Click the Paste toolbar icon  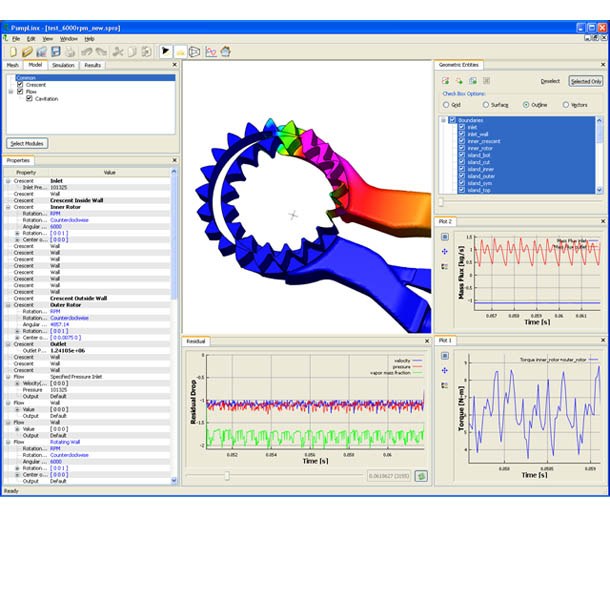point(146,52)
